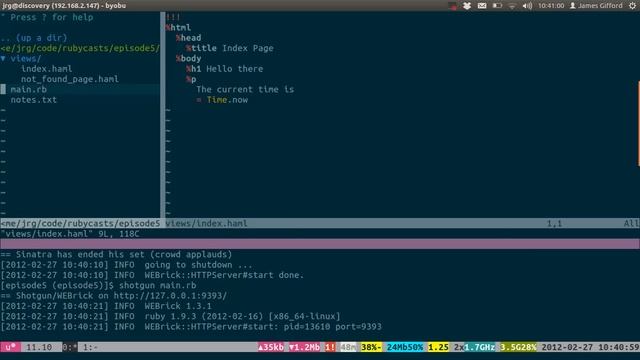Viewport: 640px width, 360px height.
Task: Click the 'pid=13610 port=9393' log line
Action: pos(191,327)
